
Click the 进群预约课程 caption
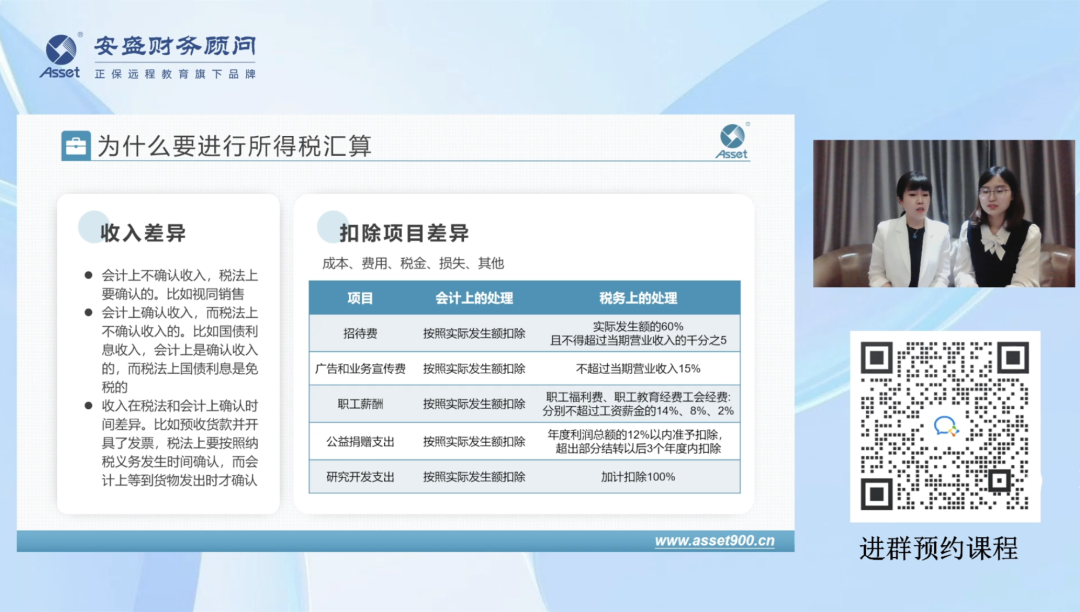point(938,549)
